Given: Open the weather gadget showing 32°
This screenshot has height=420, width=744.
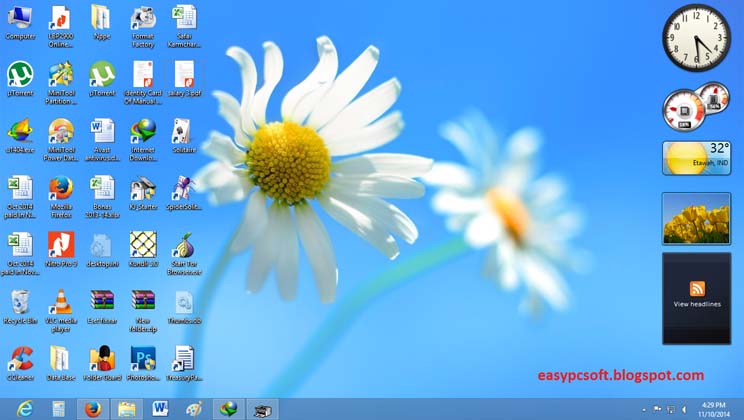Looking at the screenshot, I should (x=697, y=158).
